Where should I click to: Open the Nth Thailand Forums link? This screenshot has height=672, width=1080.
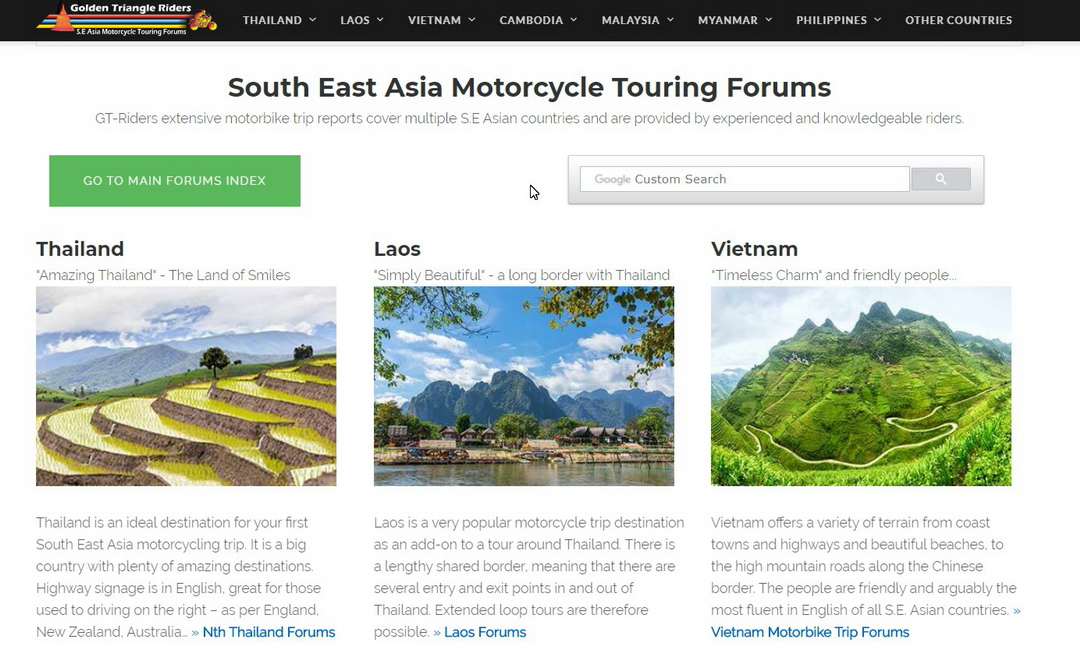pos(268,632)
